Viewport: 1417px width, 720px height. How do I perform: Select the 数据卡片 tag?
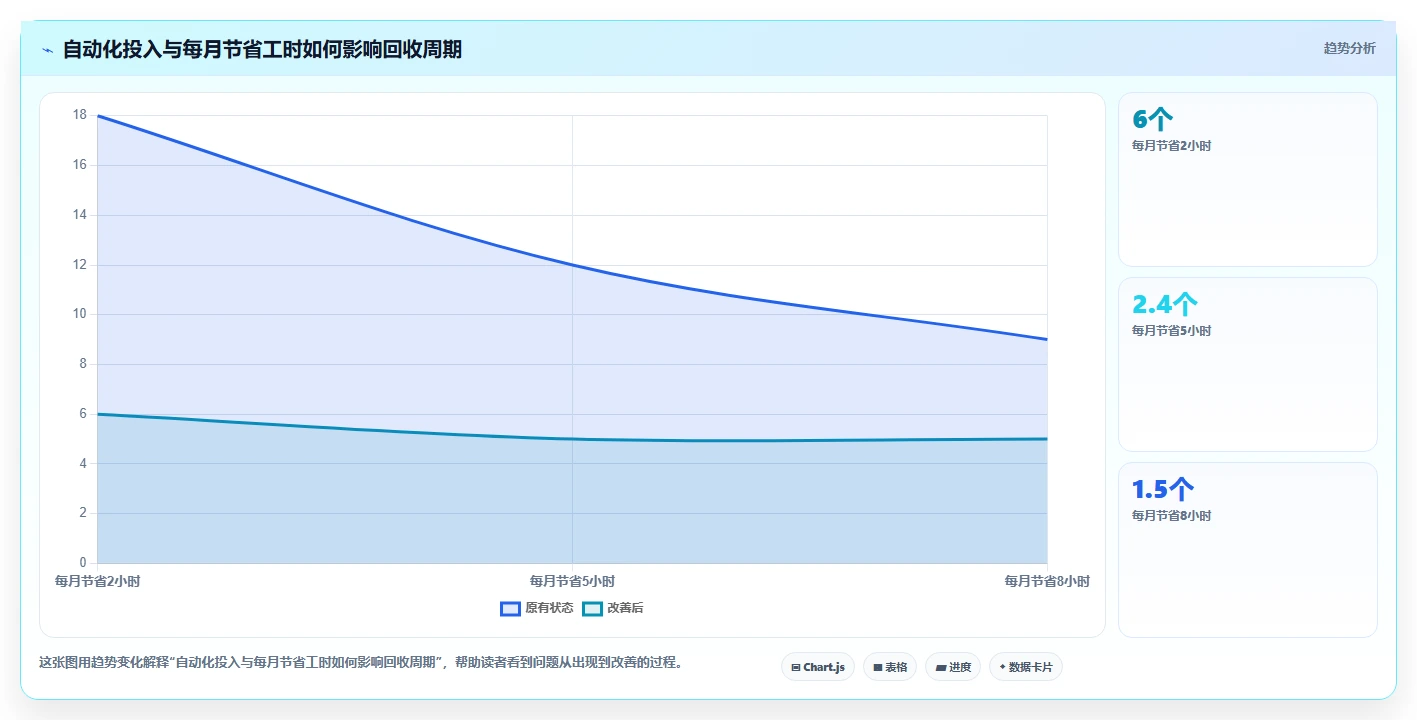pos(1026,667)
